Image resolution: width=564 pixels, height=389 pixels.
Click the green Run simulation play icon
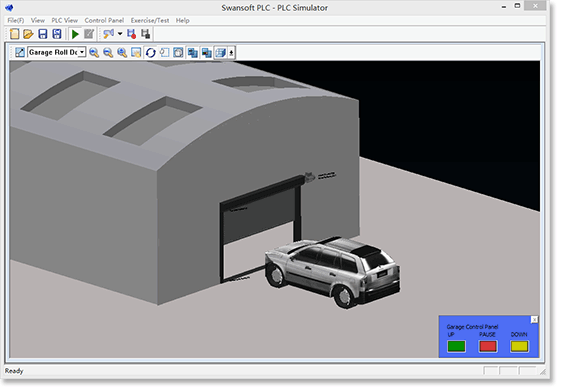tap(75, 34)
